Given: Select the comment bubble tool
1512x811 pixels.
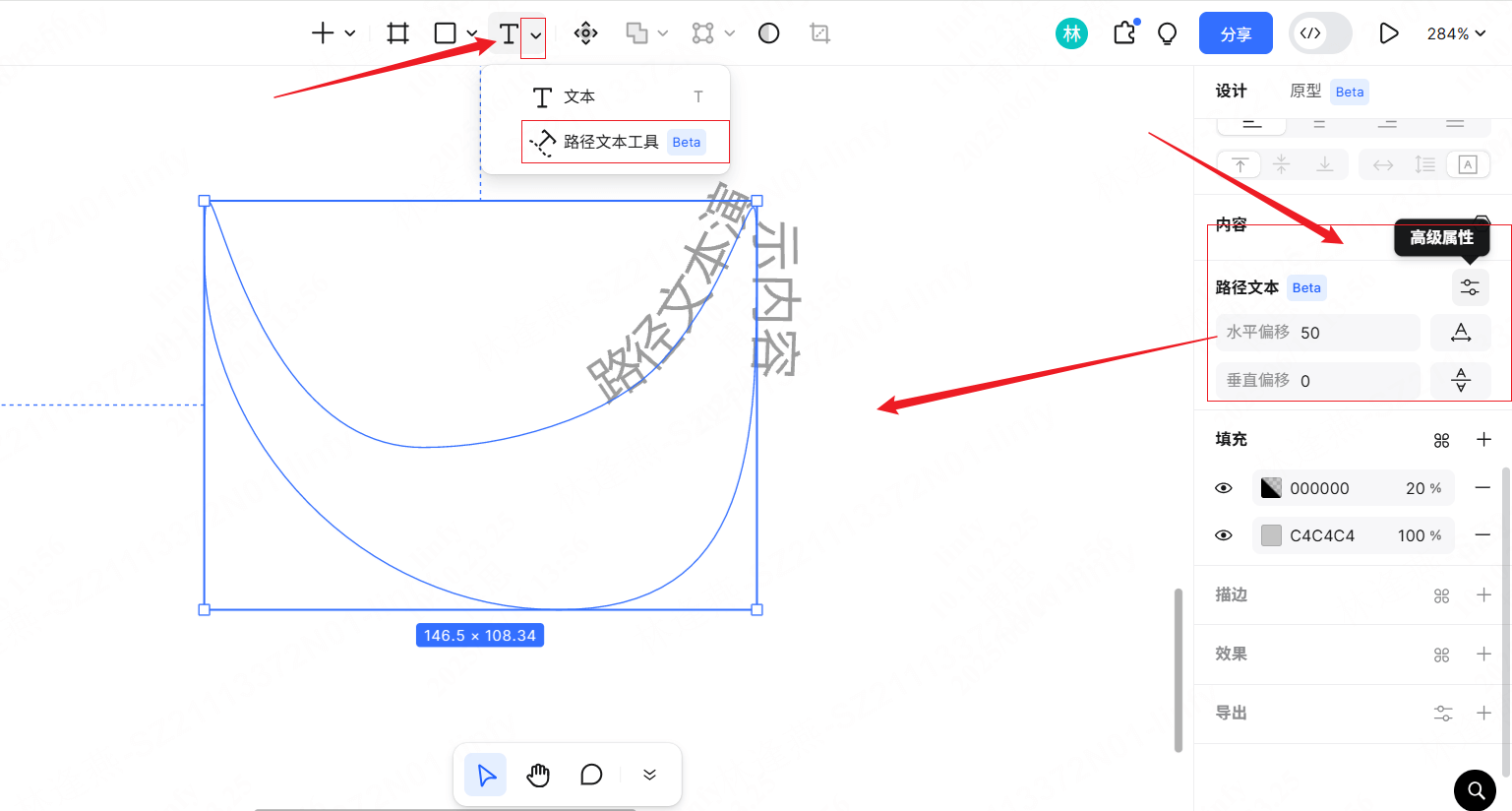Looking at the screenshot, I should (591, 775).
